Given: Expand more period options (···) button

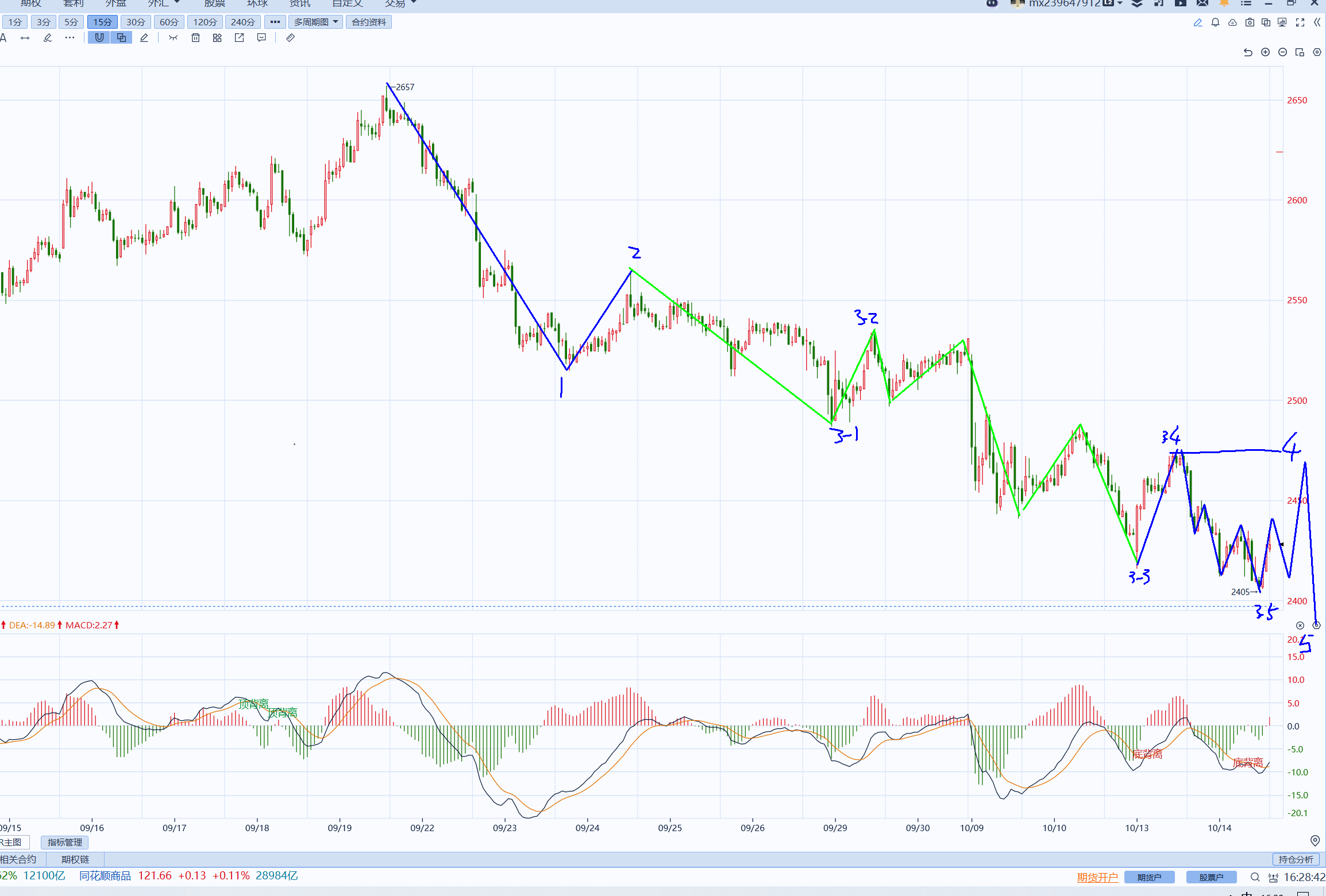Looking at the screenshot, I should 275,22.
